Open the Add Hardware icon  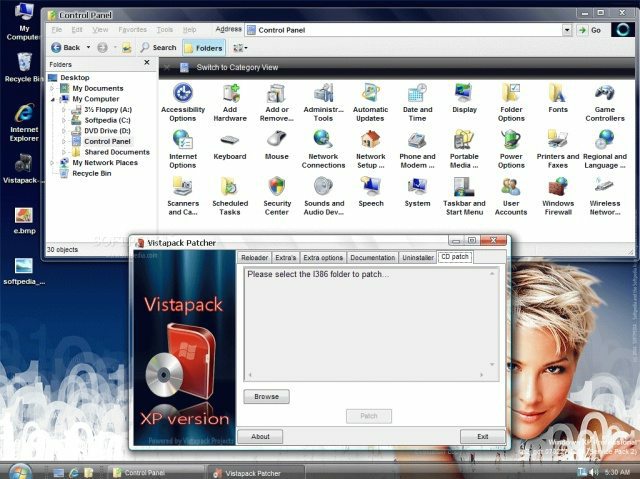tap(230, 102)
